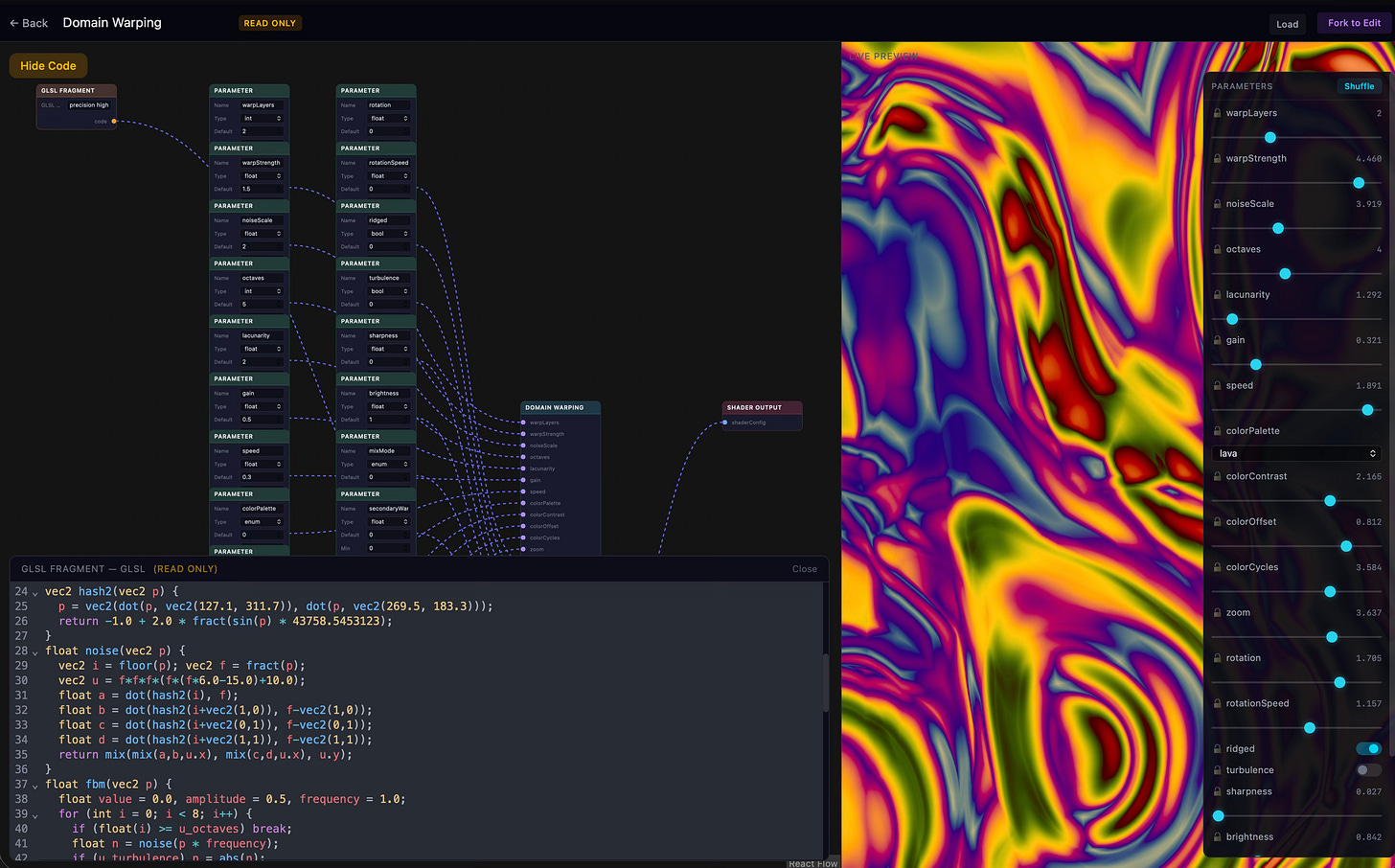Screen dimensions: 1395x868
Task: Click the code editor vertical scrollbar
Action: (x=826, y=682)
